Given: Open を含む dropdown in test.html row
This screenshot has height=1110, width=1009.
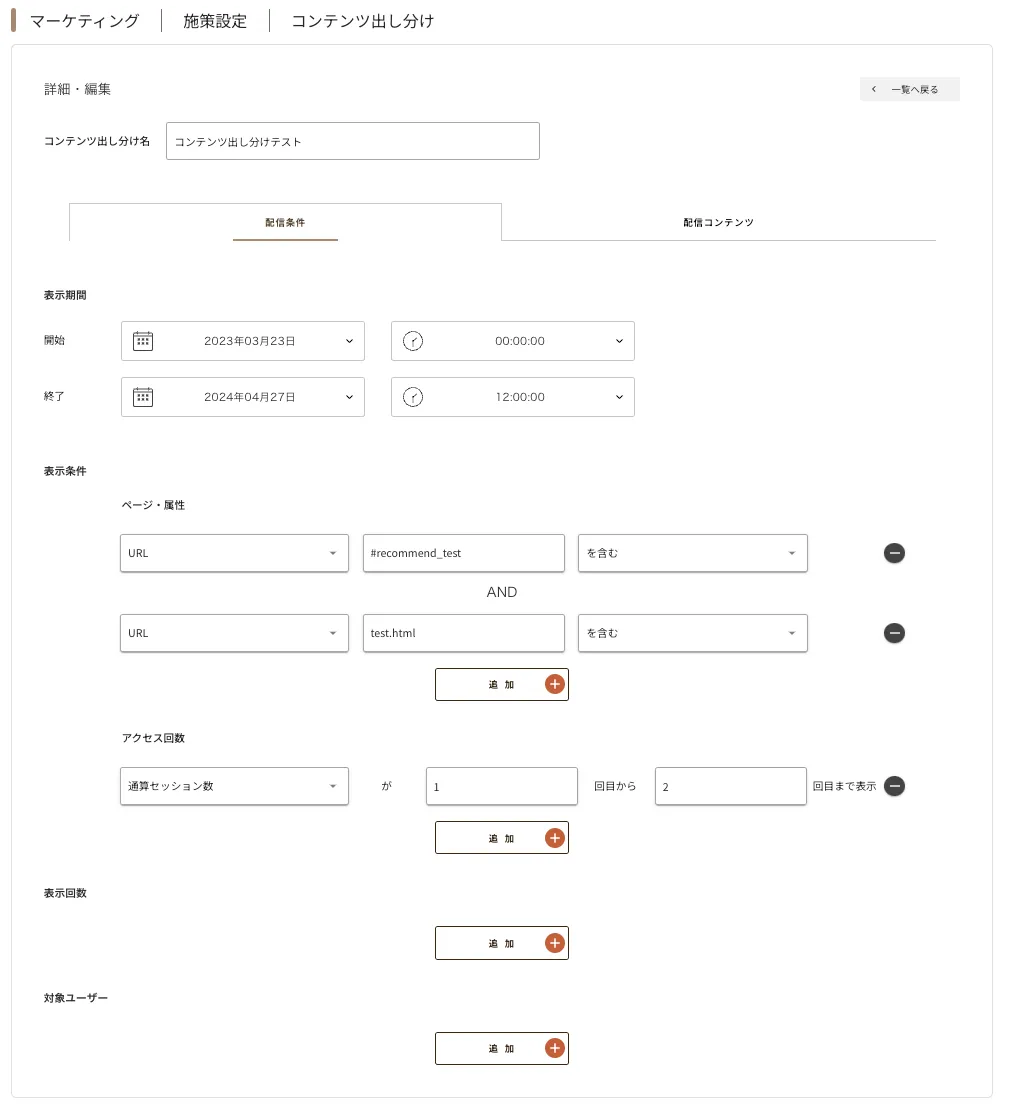Looking at the screenshot, I should click(x=692, y=633).
